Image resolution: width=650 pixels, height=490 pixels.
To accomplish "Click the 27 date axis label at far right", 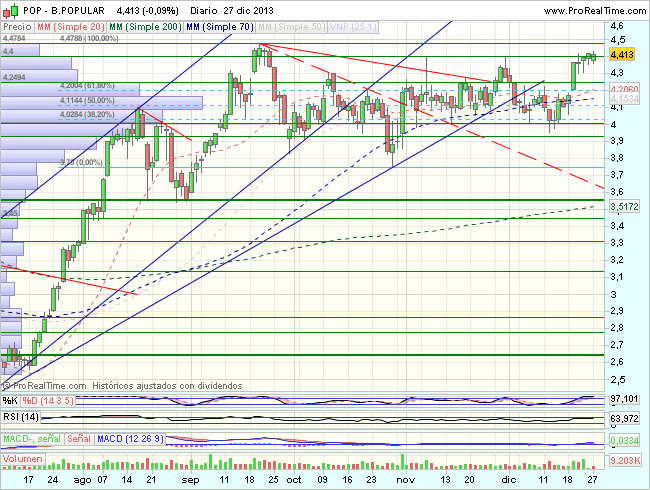I will pyautogui.click(x=593, y=480).
